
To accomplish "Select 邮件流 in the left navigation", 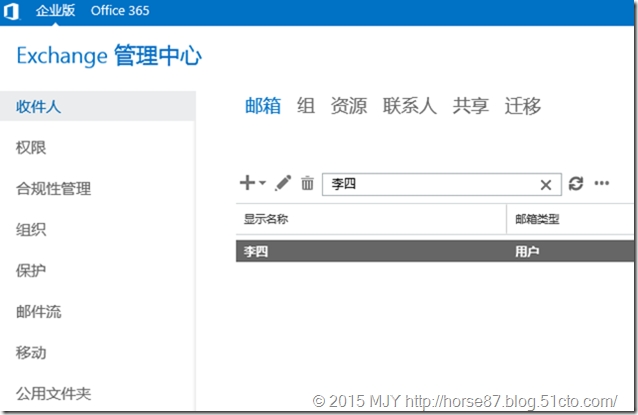I will (39, 312).
